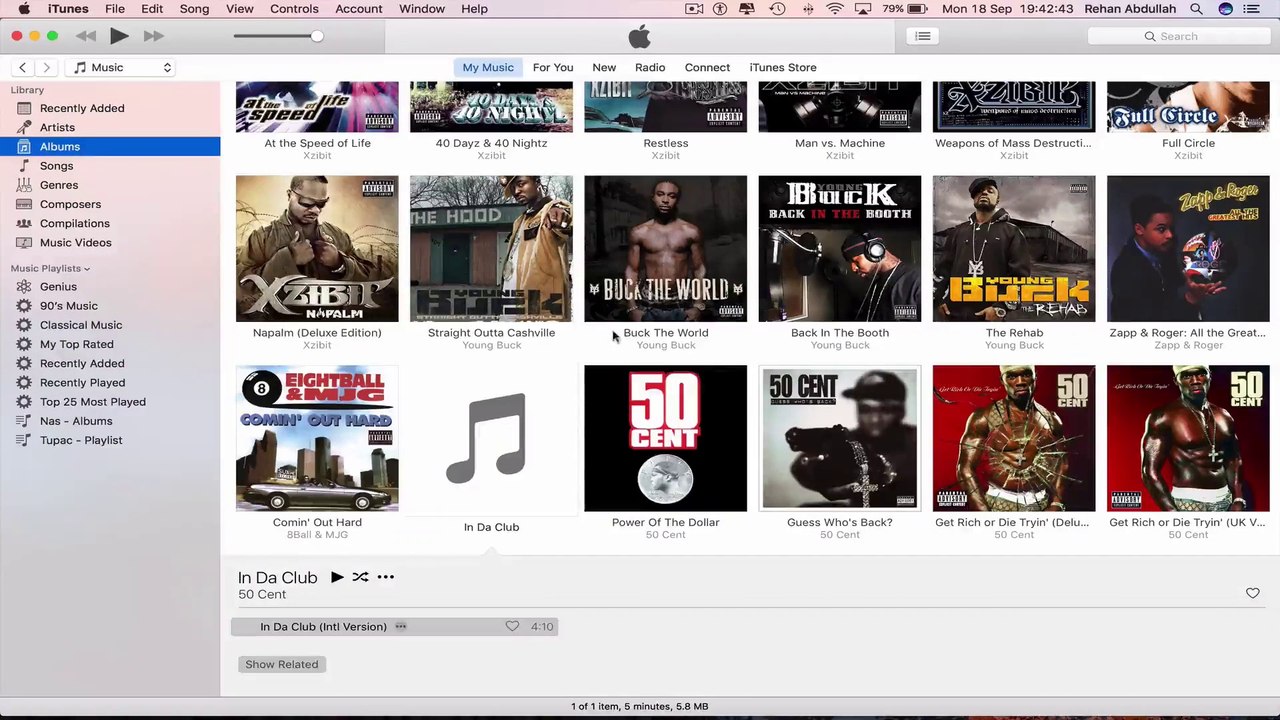Love the In Da Club (Intl Version) track
This screenshot has height=720, width=1280.
[x=512, y=626]
